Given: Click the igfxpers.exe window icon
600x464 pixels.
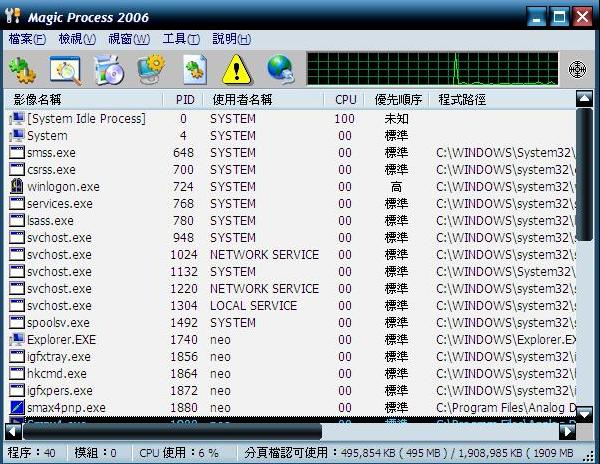Looking at the screenshot, I should pos(17,390).
